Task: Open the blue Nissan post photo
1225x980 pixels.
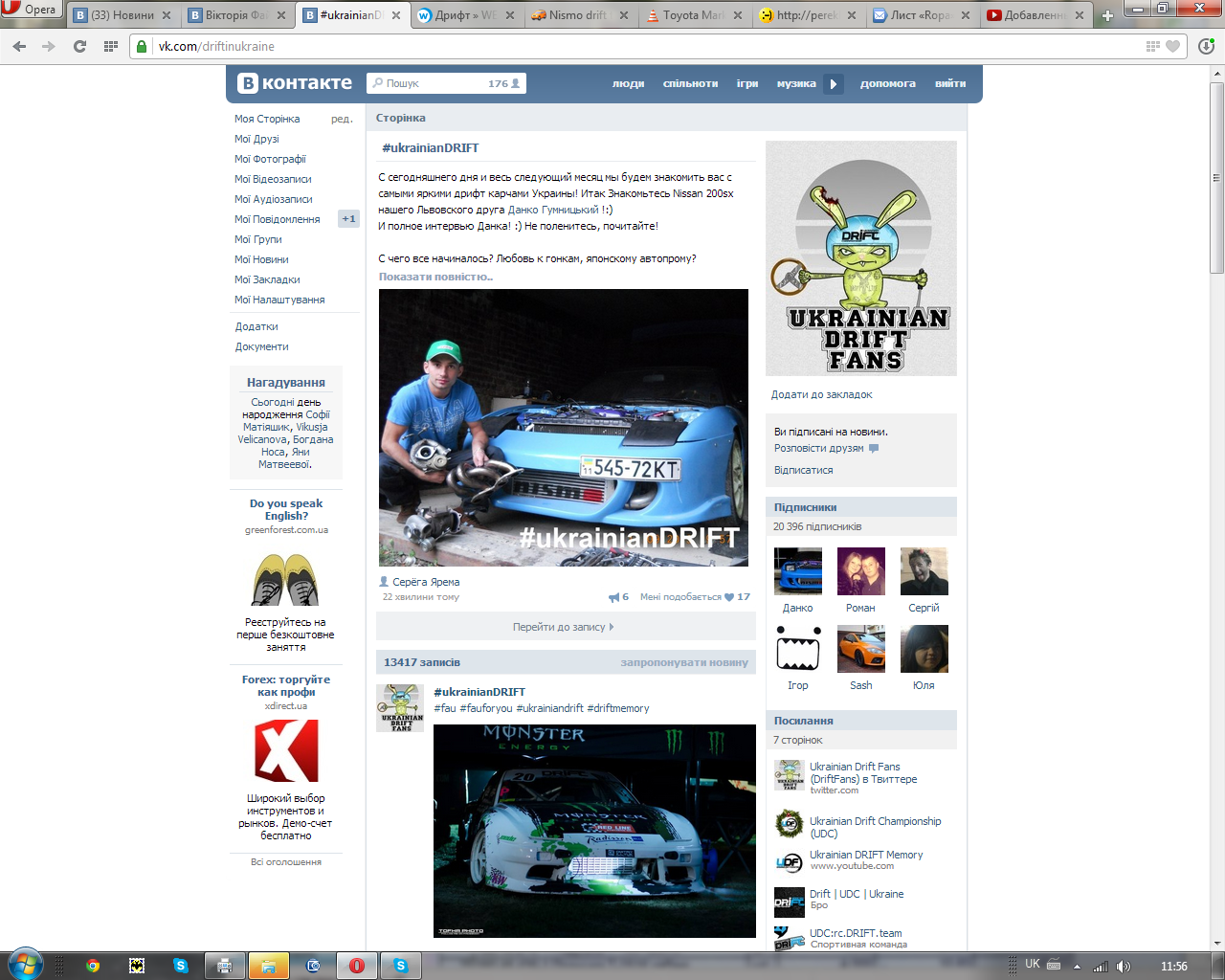Action: [564, 428]
